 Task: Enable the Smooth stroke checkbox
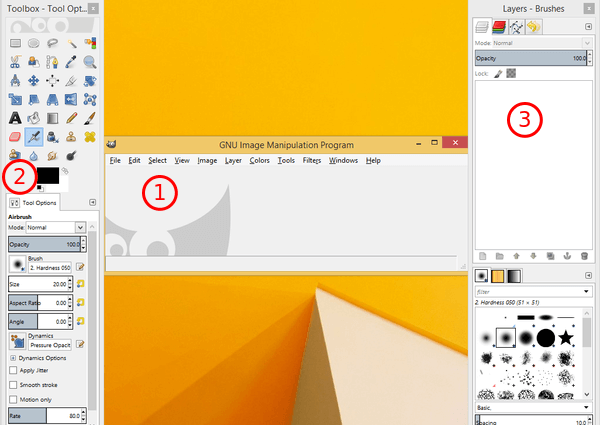click(13, 385)
